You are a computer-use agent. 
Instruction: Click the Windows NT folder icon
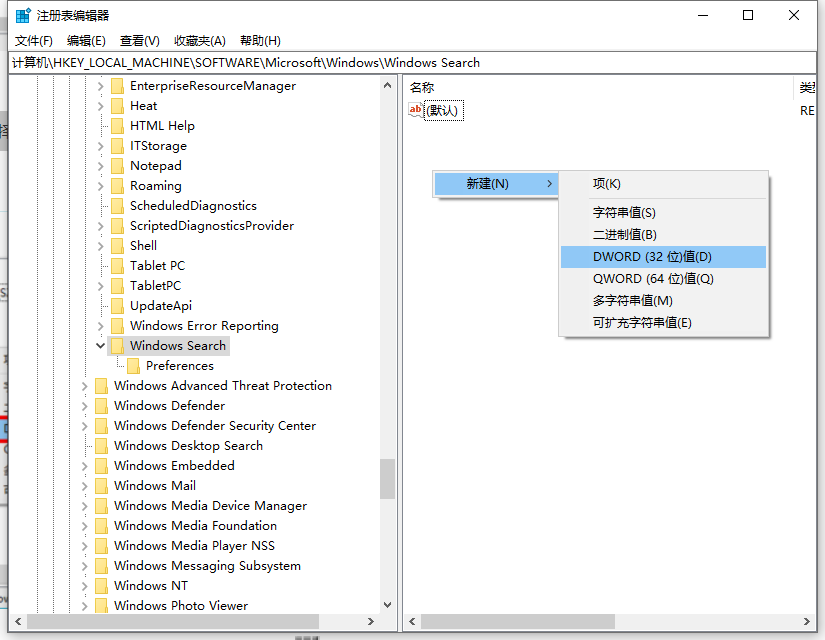[101, 585]
